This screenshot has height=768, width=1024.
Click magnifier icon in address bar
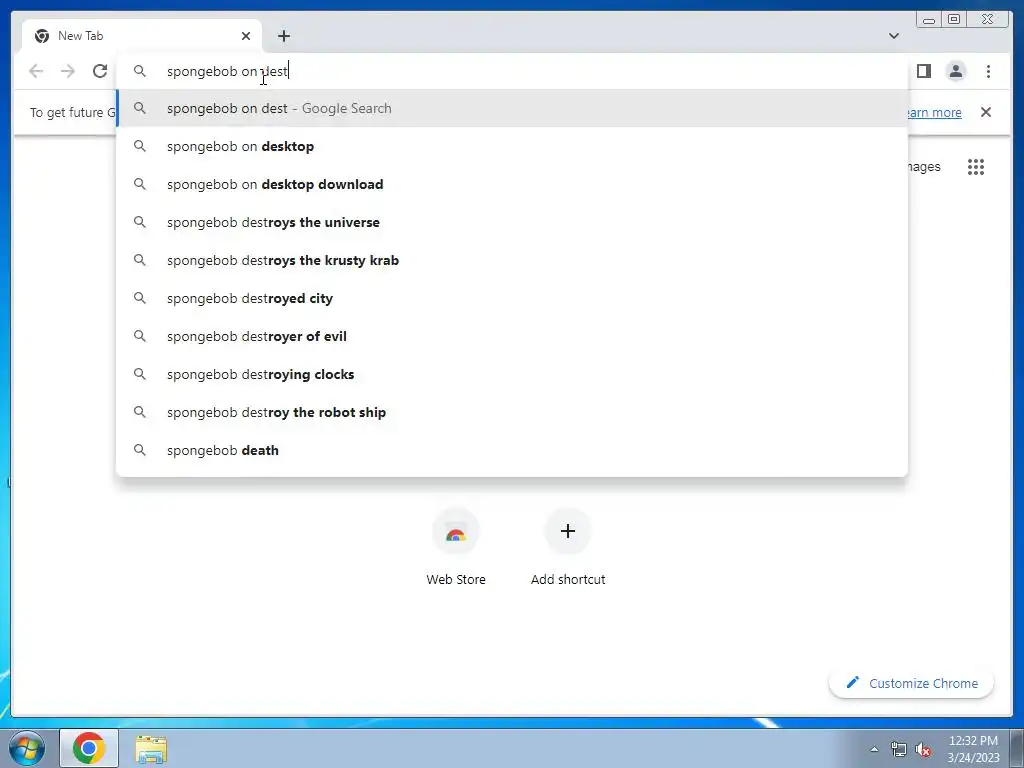click(x=140, y=71)
